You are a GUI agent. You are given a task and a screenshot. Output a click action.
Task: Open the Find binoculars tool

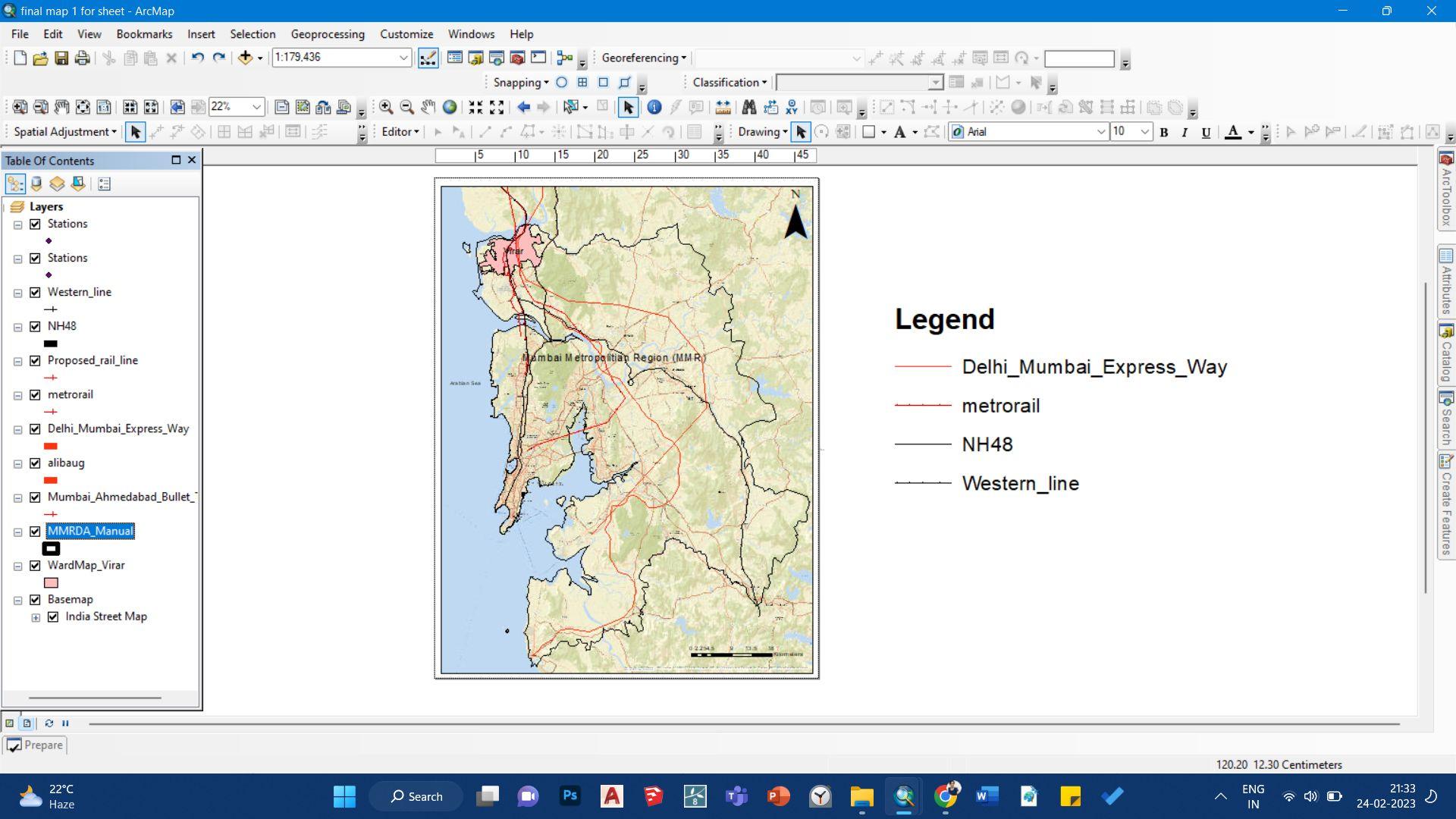coord(749,107)
